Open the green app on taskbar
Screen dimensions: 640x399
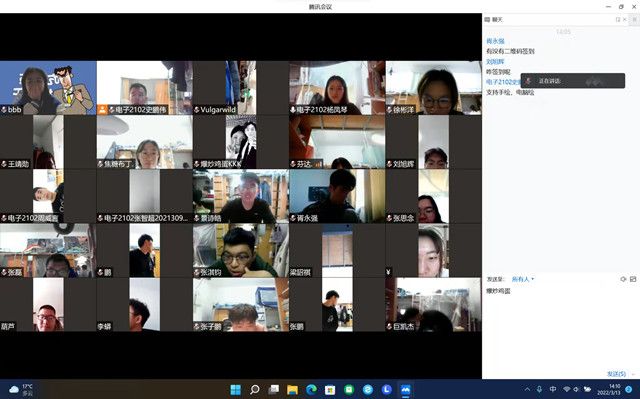coord(349,390)
